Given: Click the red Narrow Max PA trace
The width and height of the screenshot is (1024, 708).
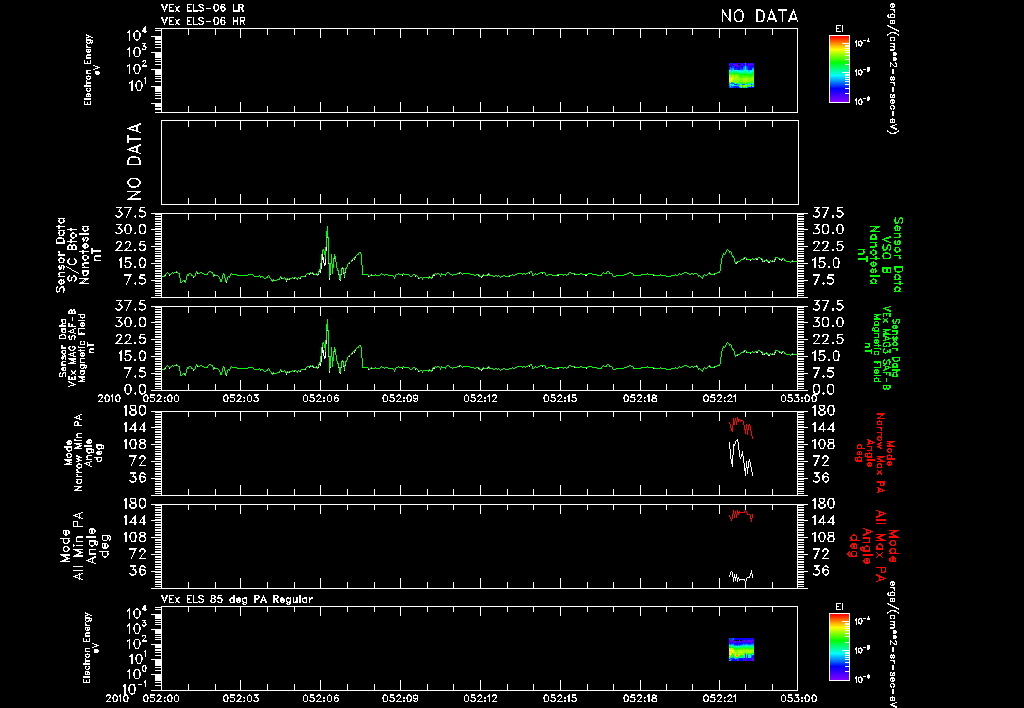Looking at the screenshot, I should (741, 427).
